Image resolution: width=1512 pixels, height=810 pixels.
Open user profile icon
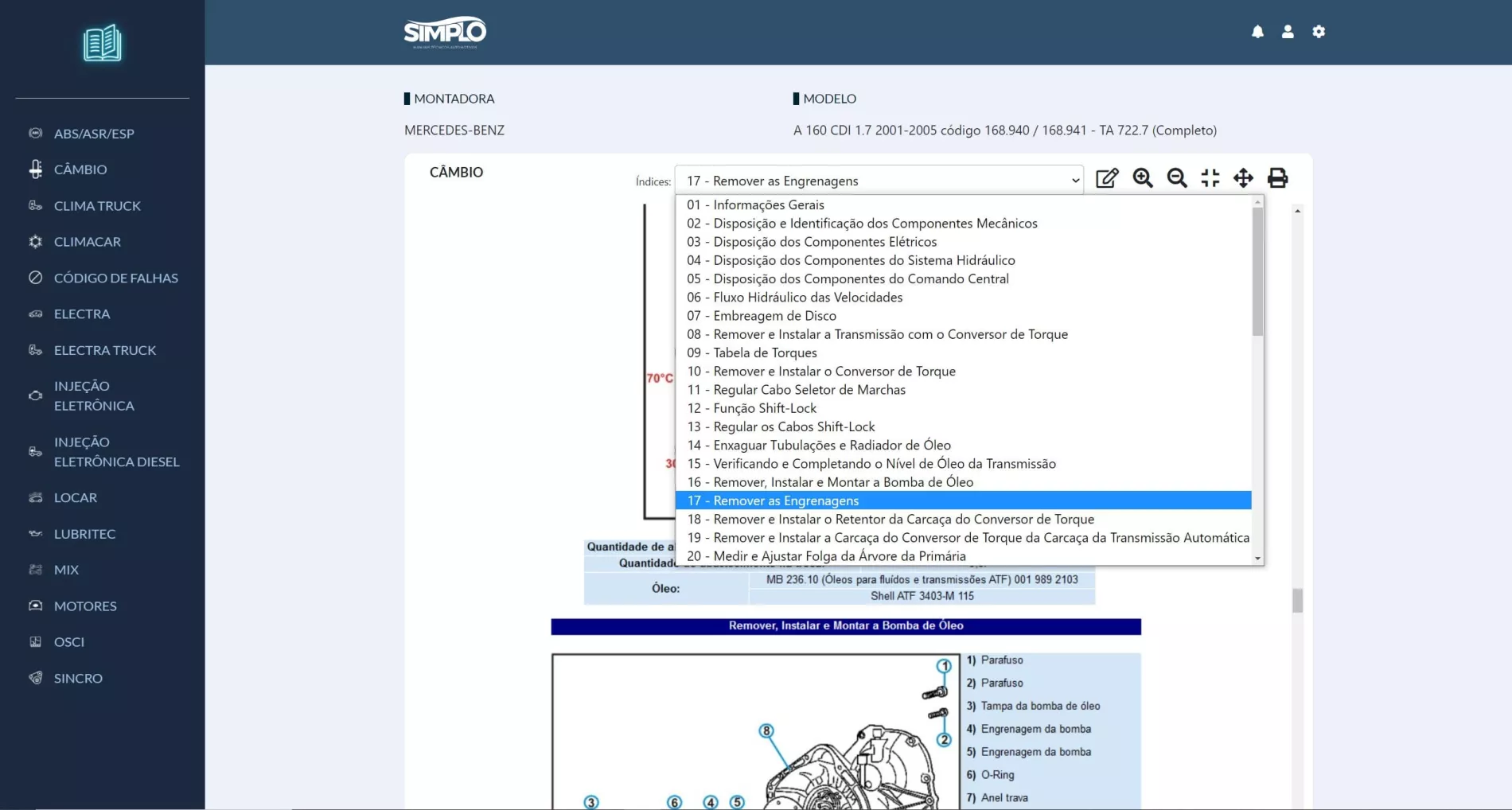pyautogui.click(x=1288, y=32)
